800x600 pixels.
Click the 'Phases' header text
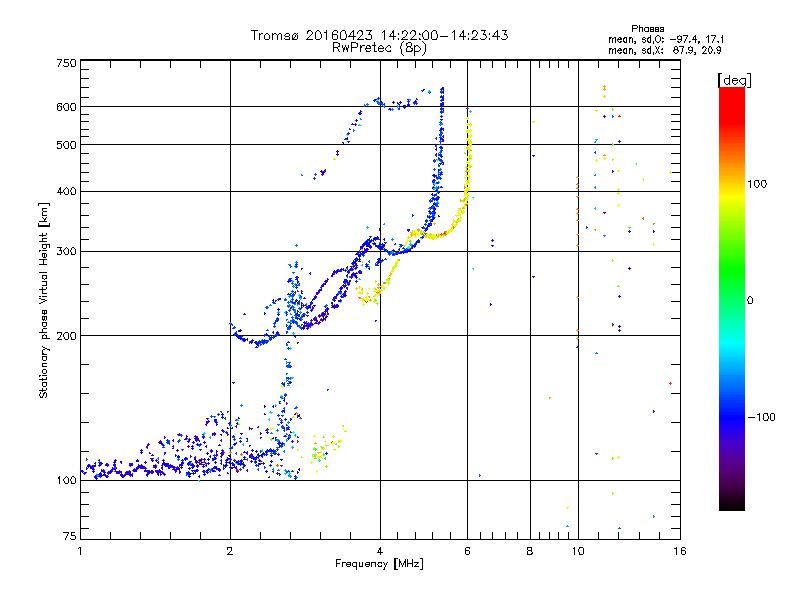647,29
